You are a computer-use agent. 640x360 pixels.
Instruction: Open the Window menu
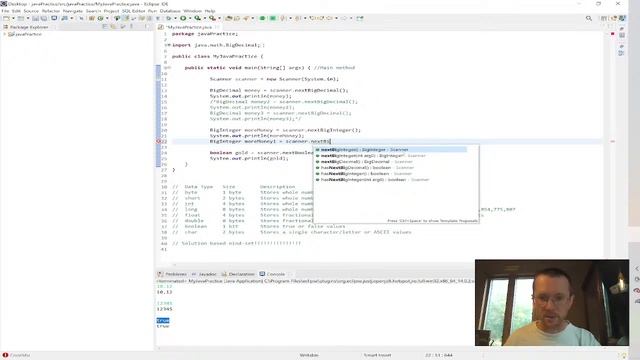(x=192, y=11)
